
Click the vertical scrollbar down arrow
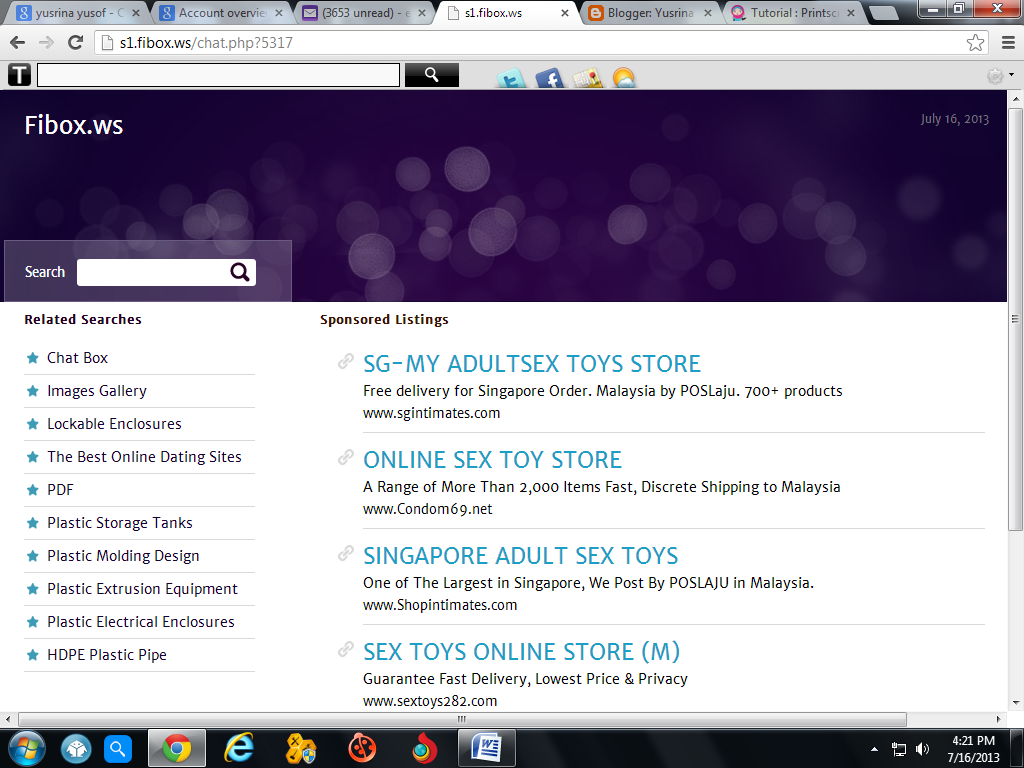(1015, 703)
